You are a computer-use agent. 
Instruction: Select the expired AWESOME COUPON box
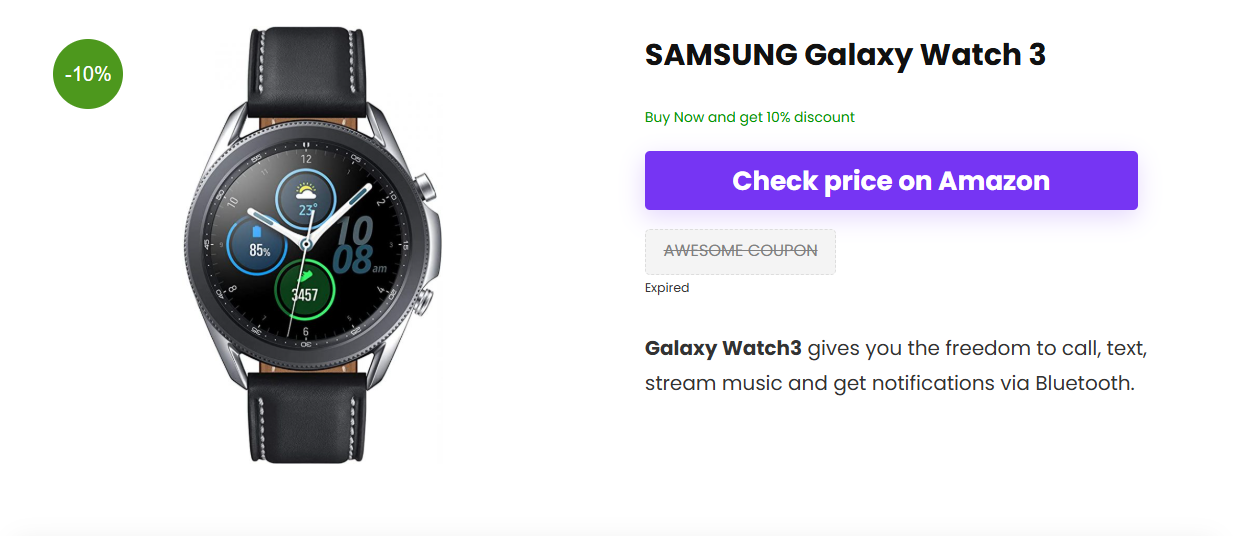[x=740, y=251]
